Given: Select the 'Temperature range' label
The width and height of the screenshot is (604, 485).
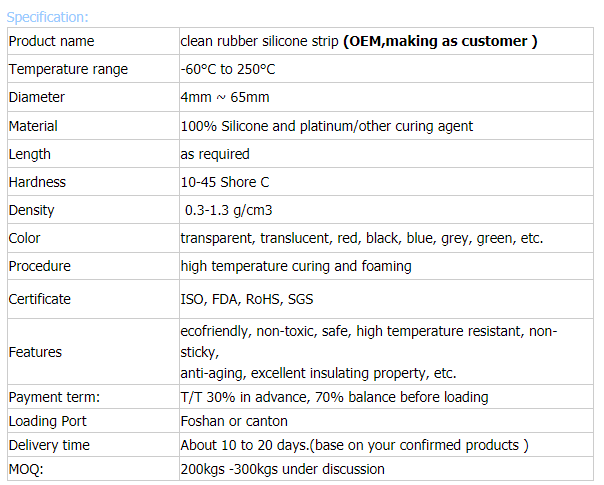Looking at the screenshot, I should 68,69.
